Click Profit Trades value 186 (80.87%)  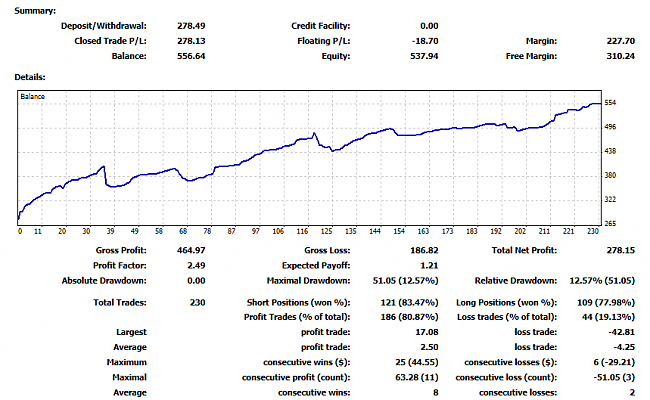click(409, 317)
